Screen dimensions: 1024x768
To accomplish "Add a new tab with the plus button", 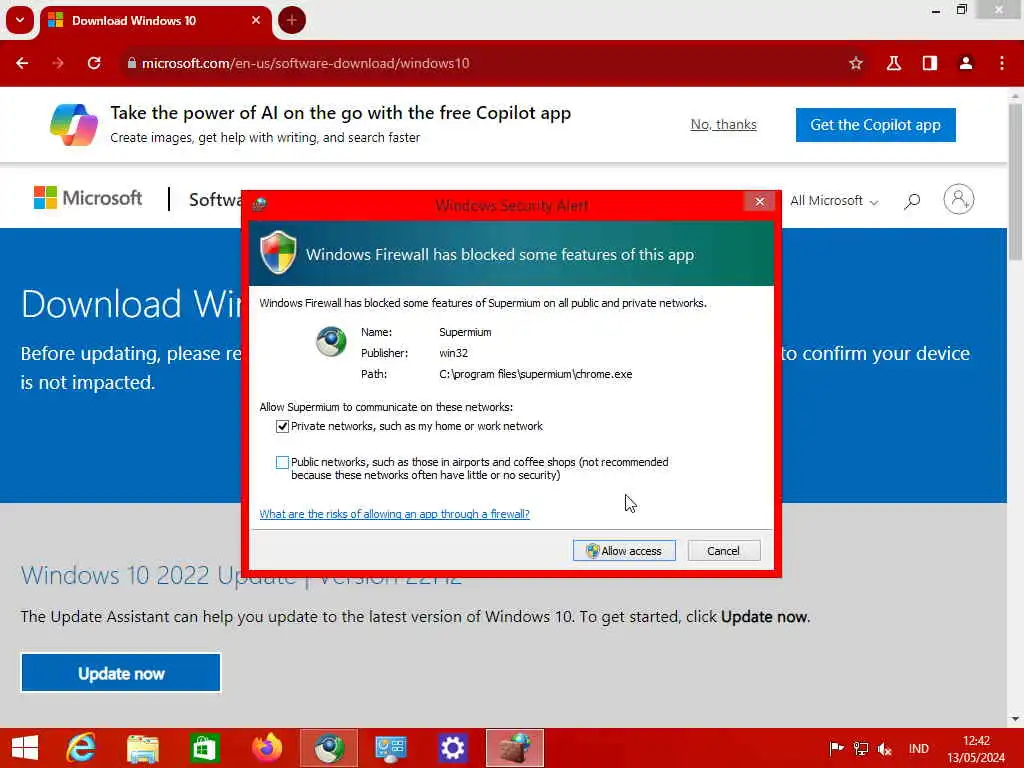I will [292, 20].
